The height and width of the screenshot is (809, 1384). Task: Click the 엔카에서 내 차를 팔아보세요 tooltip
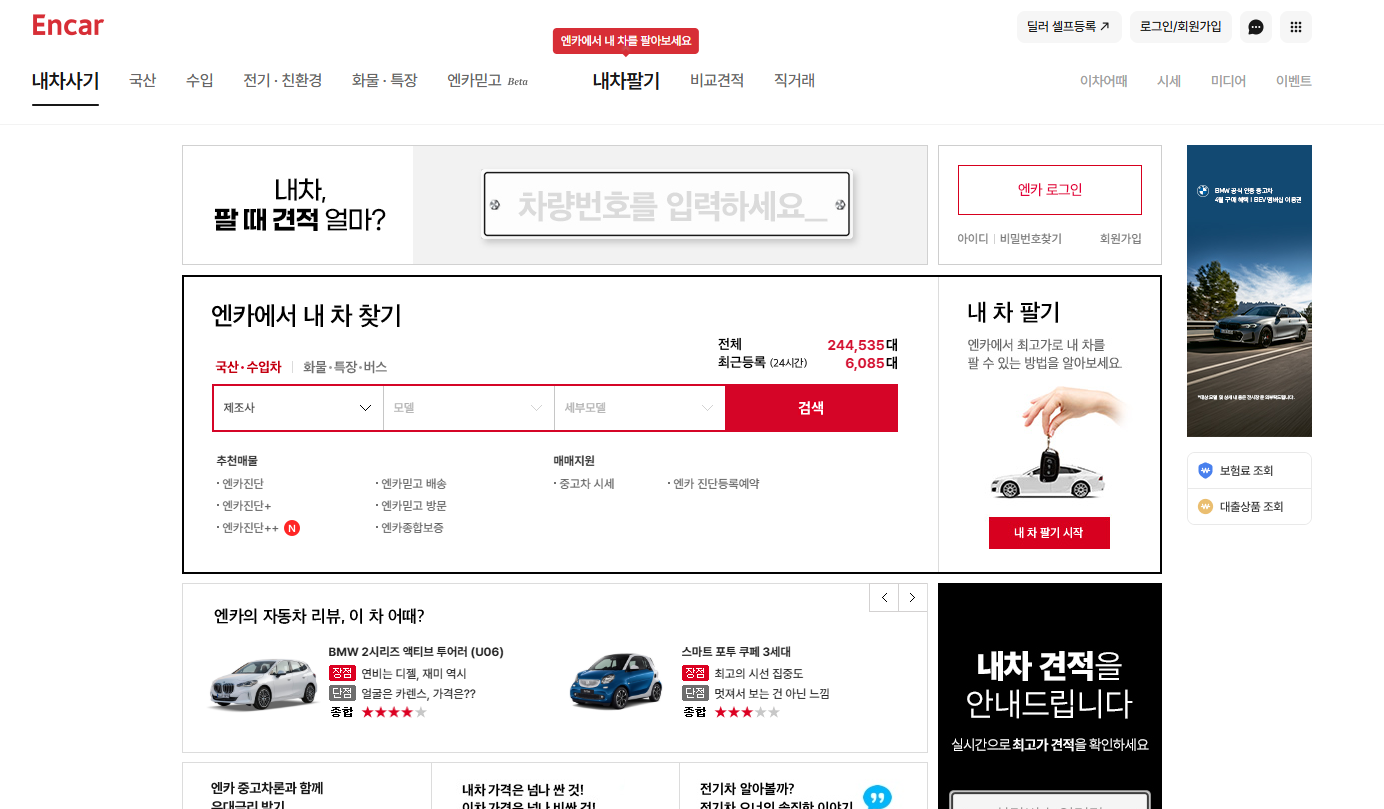(x=626, y=41)
